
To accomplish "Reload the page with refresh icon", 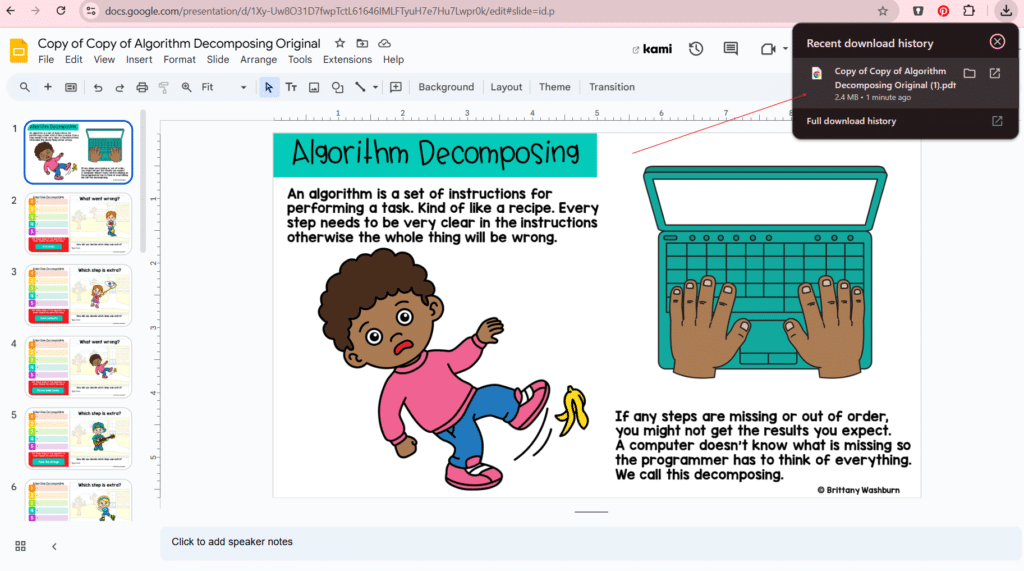I will [x=61, y=10].
